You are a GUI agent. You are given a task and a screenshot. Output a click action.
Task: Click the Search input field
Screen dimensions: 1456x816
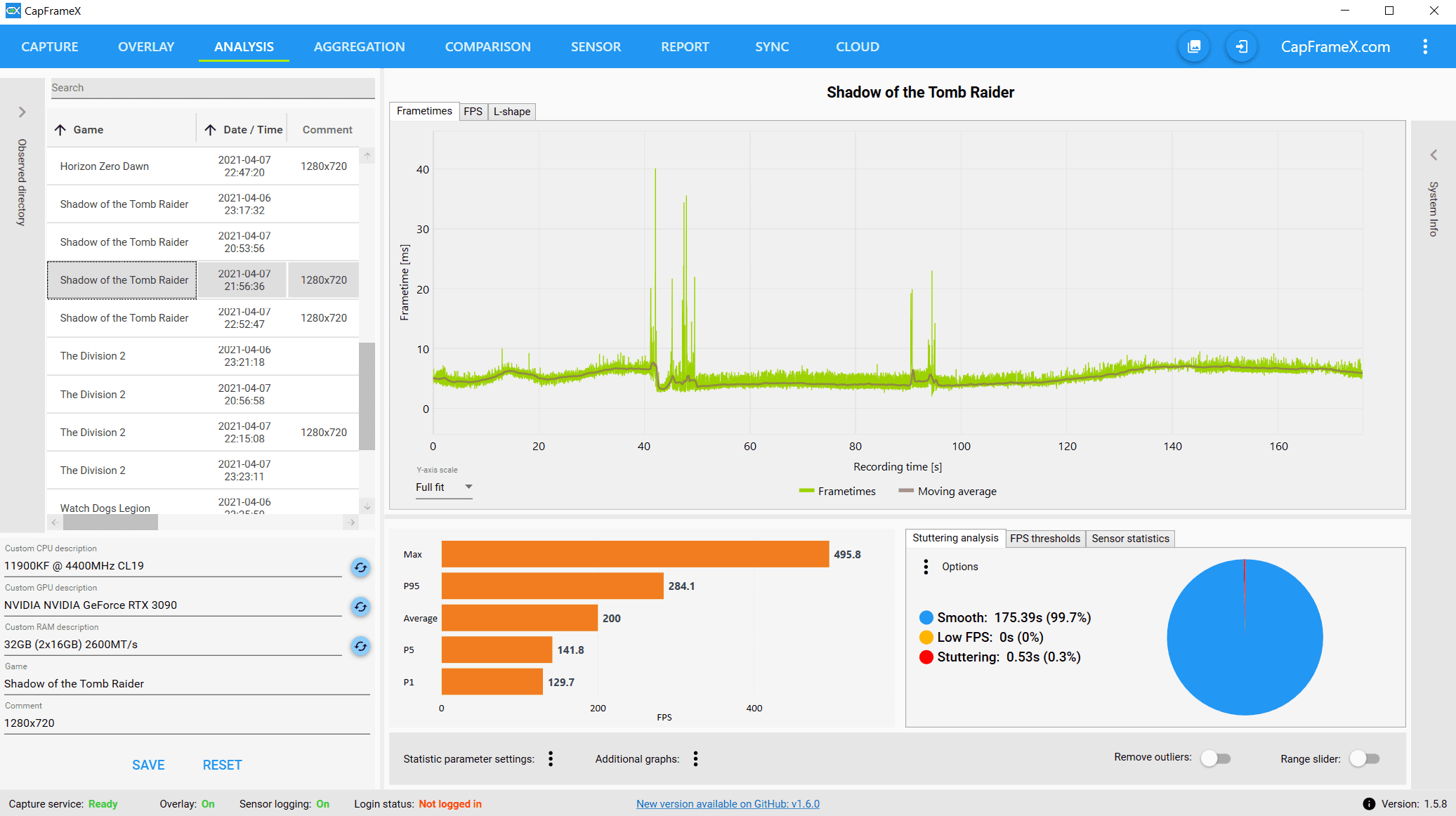pyautogui.click(x=211, y=88)
